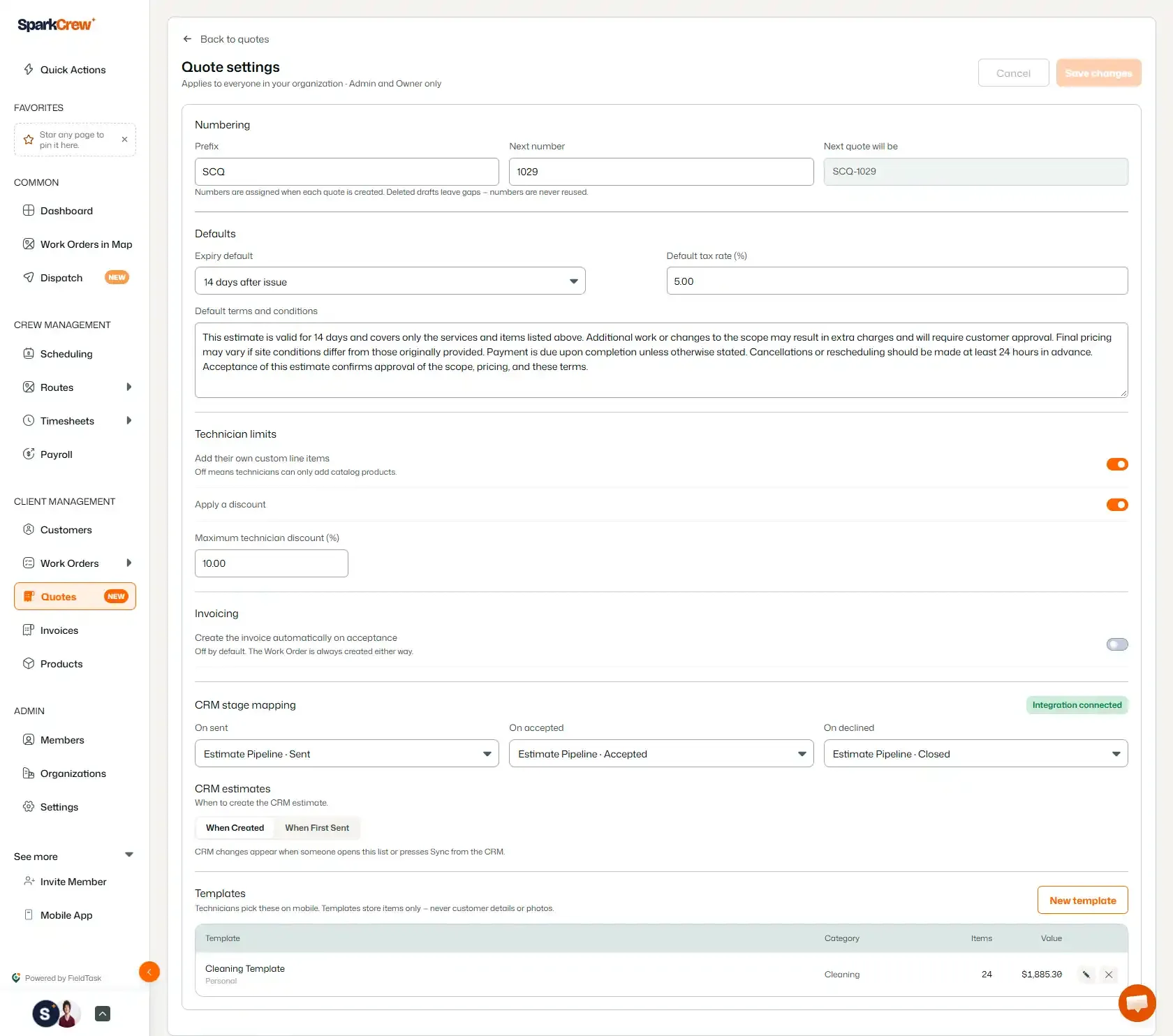1173x1036 pixels.
Task: Select When Created option
Action: [235, 828]
